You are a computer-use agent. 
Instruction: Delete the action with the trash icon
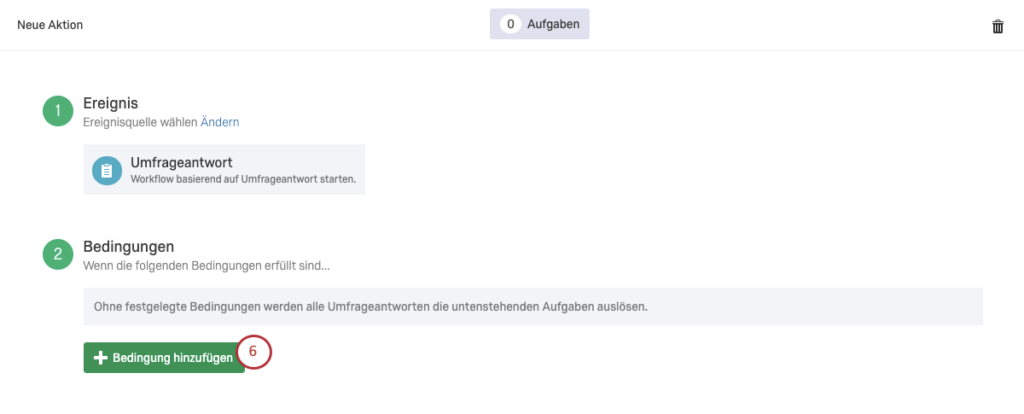[997, 26]
